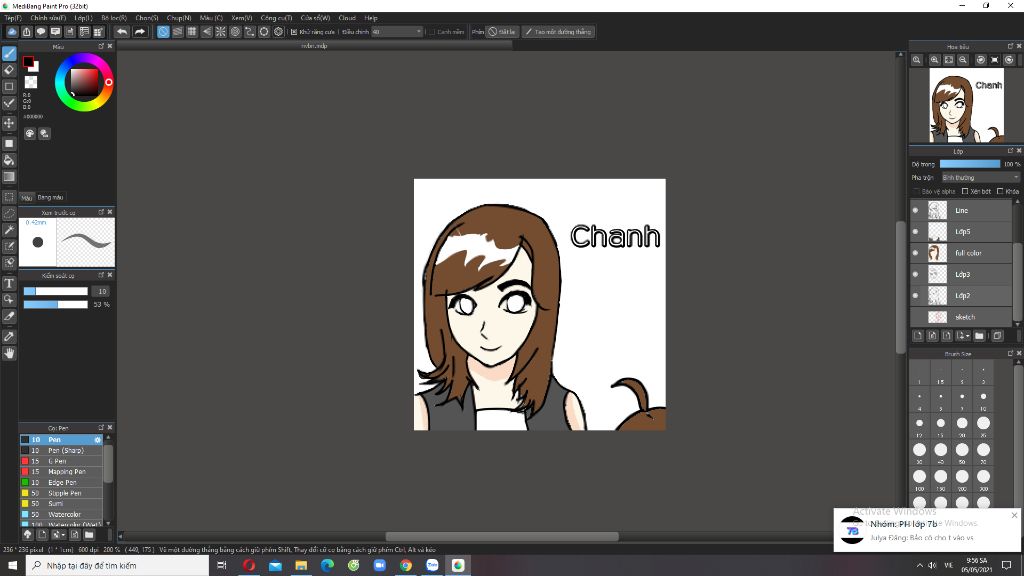Open the Pha trộn blend mode dropdown
Viewport: 1024px width, 576px height.
point(980,178)
